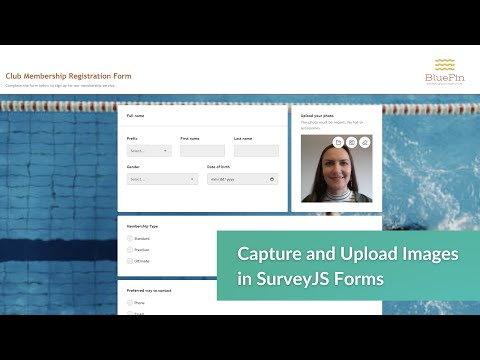Click the camera icon to capture a photo
480x360 pixels.
click(352, 142)
